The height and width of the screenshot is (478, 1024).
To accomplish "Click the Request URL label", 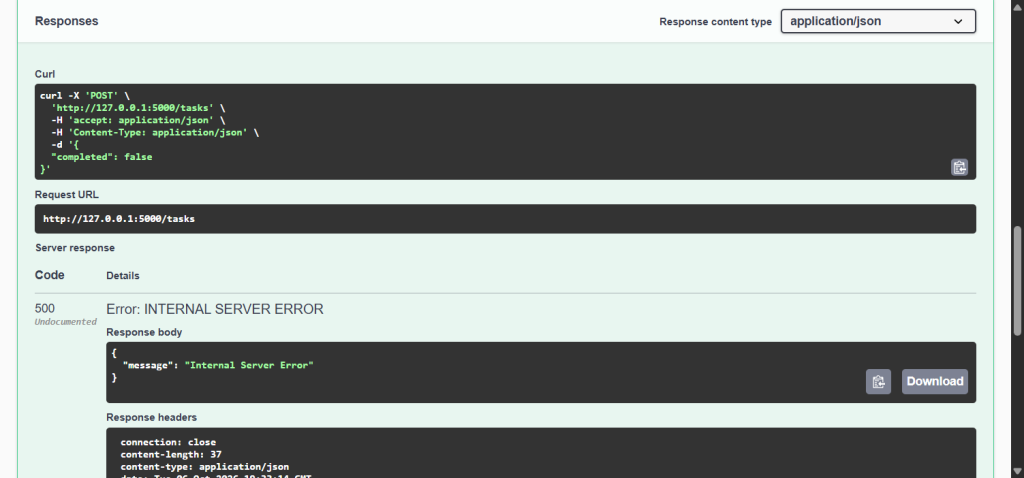I will point(67,195).
